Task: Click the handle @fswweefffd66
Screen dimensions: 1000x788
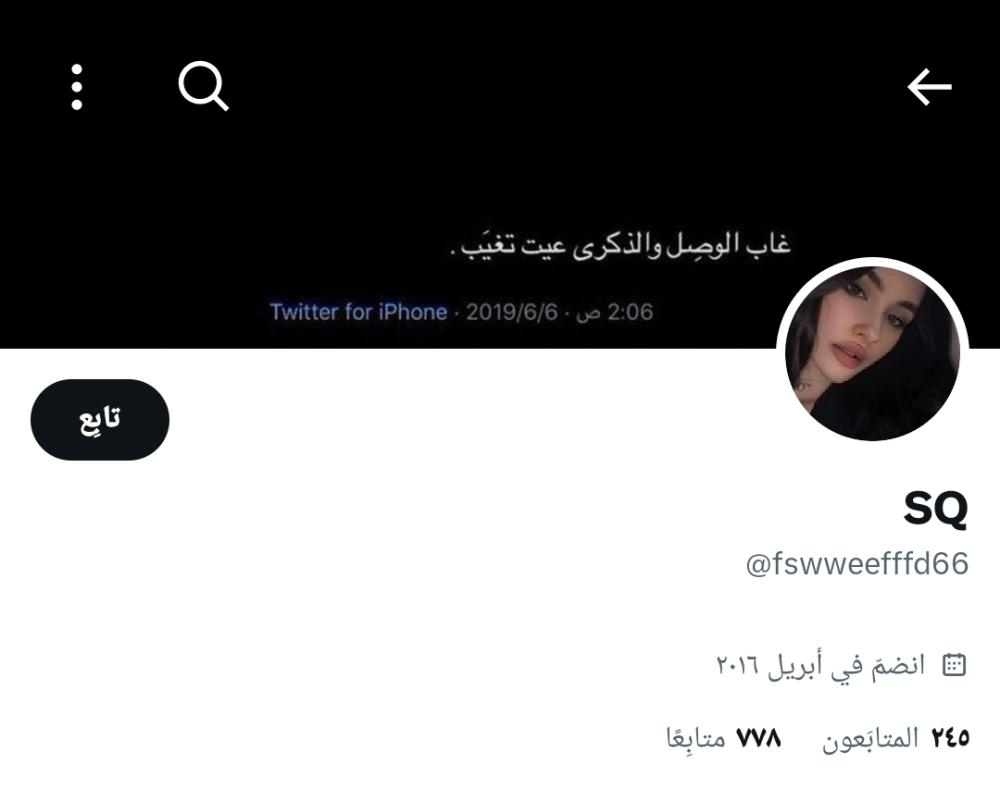Action: point(857,564)
